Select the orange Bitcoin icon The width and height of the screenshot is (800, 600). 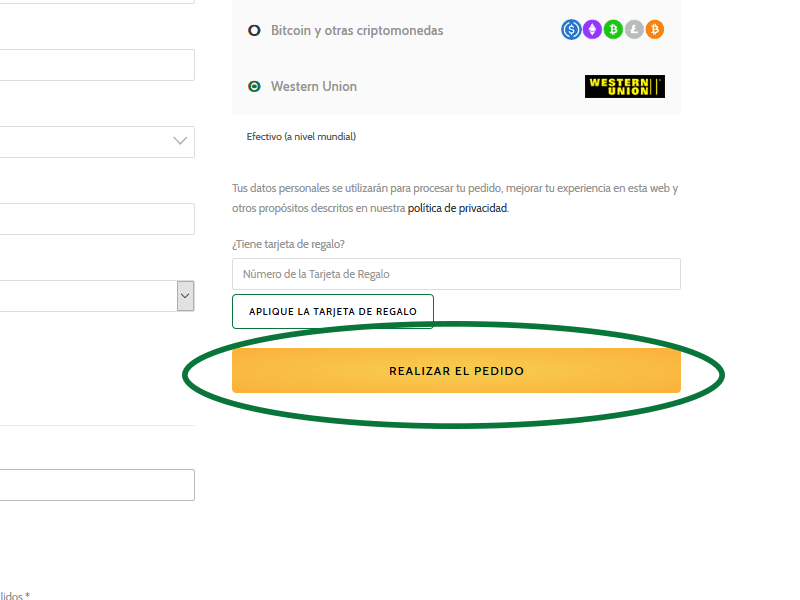click(655, 30)
